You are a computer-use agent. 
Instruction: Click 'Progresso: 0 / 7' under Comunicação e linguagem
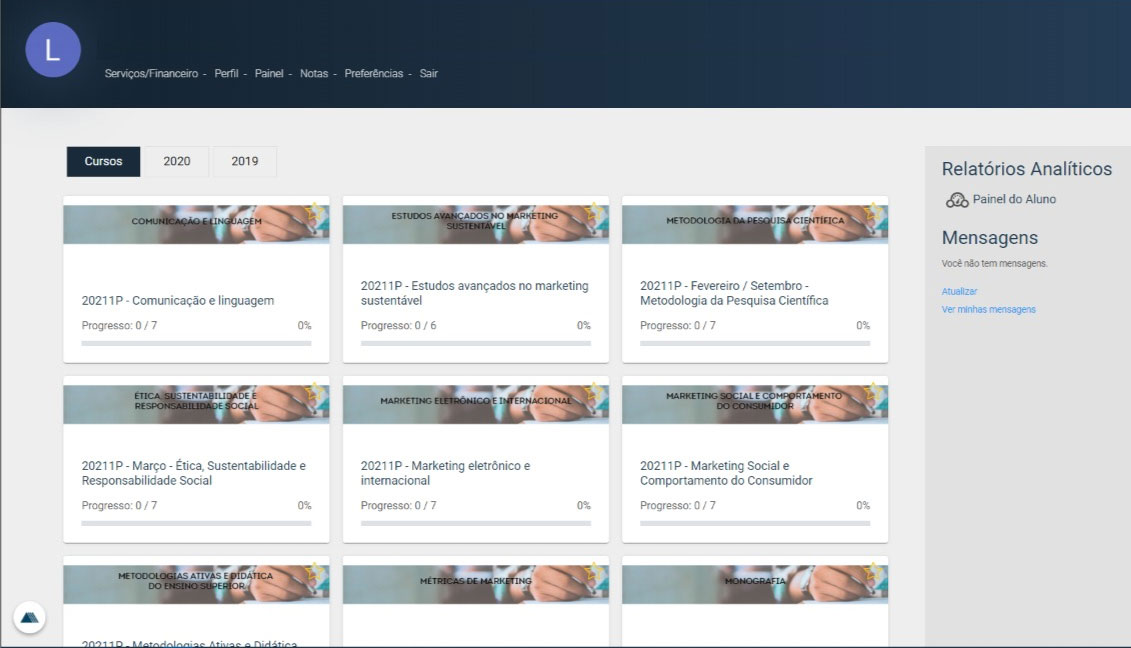click(119, 325)
